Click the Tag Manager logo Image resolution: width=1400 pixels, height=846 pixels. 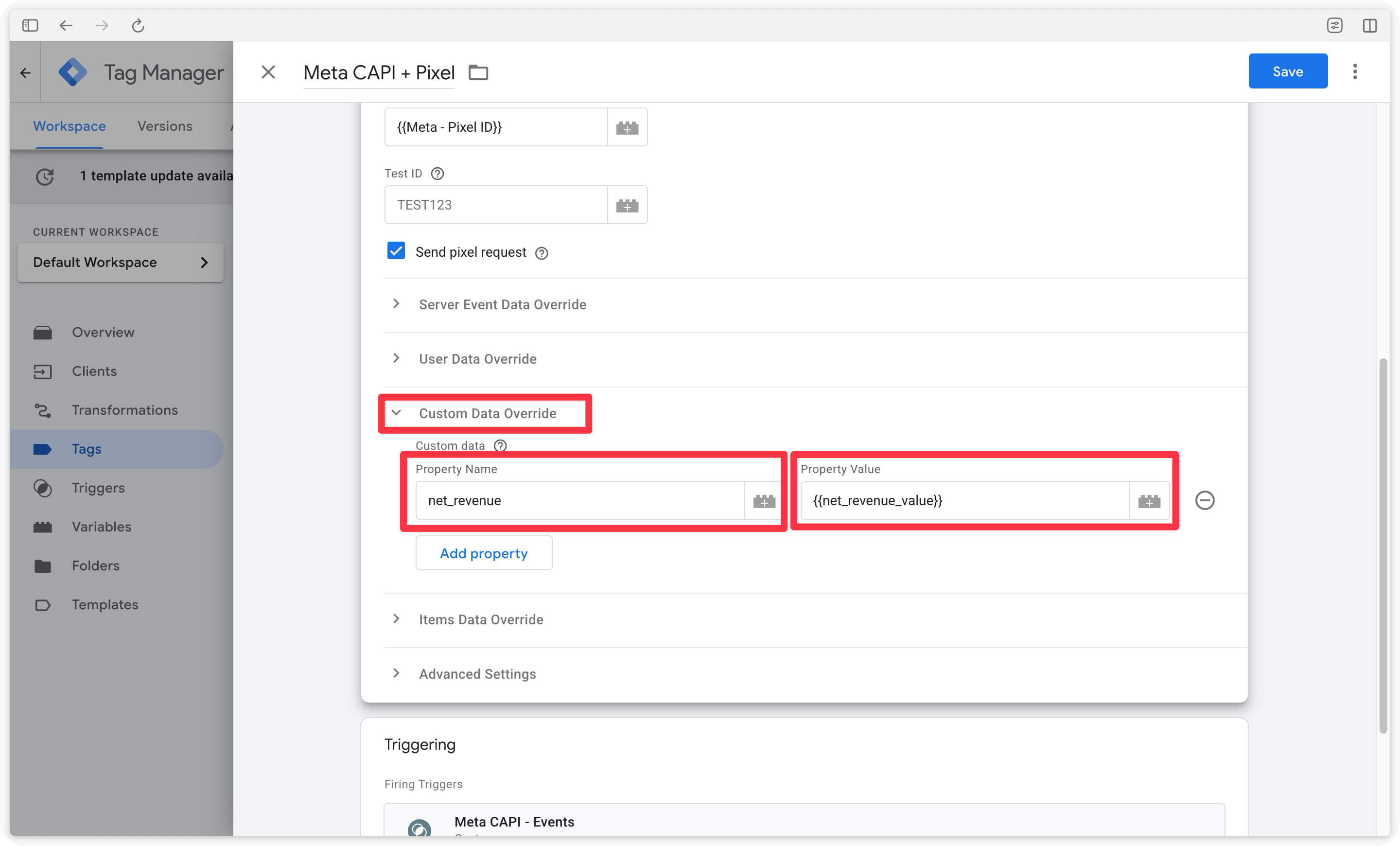(x=73, y=73)
